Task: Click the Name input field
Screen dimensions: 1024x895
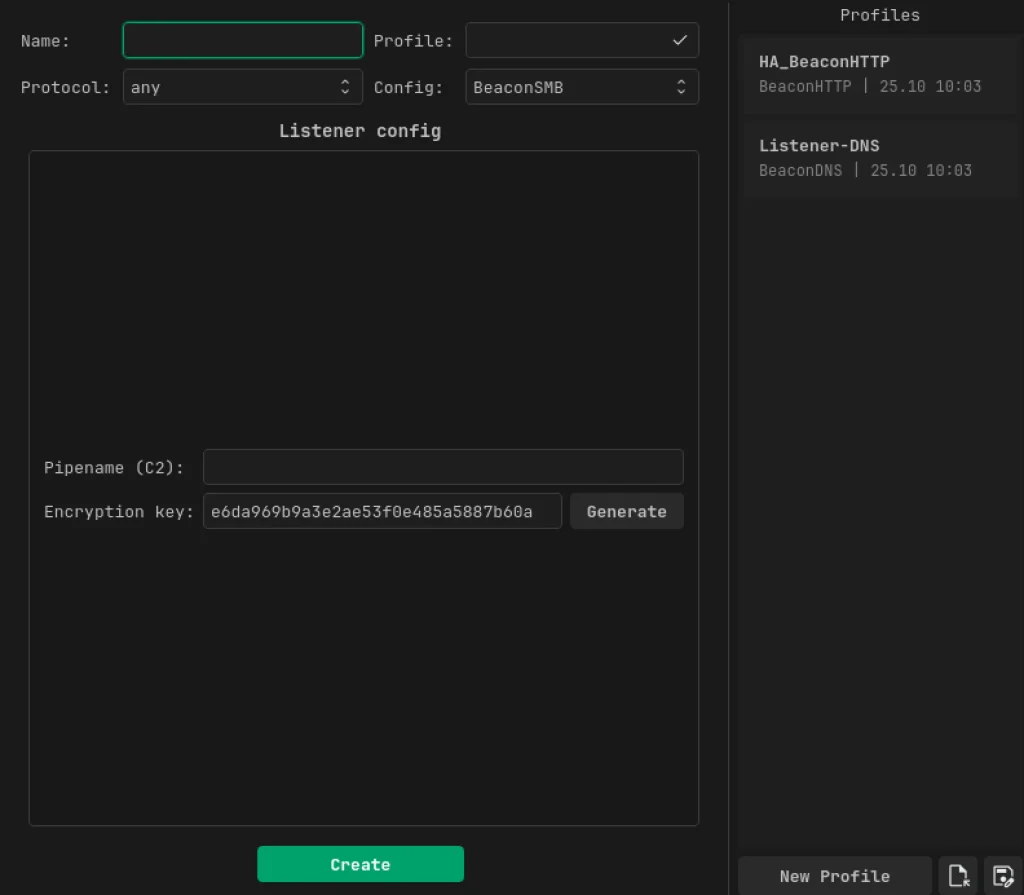Action: [242, 41]
